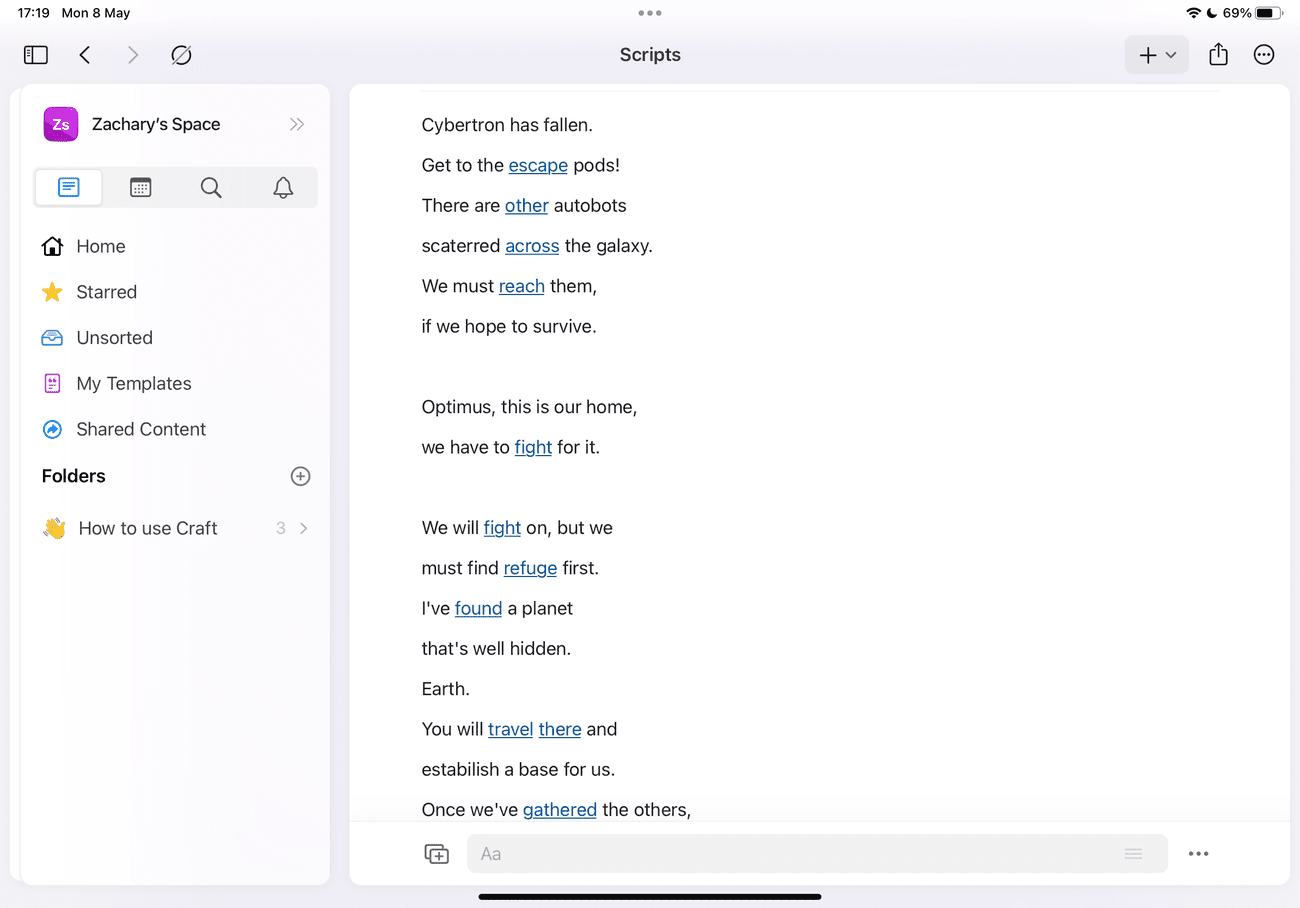Image resolution: width=1300 pixels, height=908 pixels.
Task: Open search with the magnifier icon
Action: tap(210, 187)
